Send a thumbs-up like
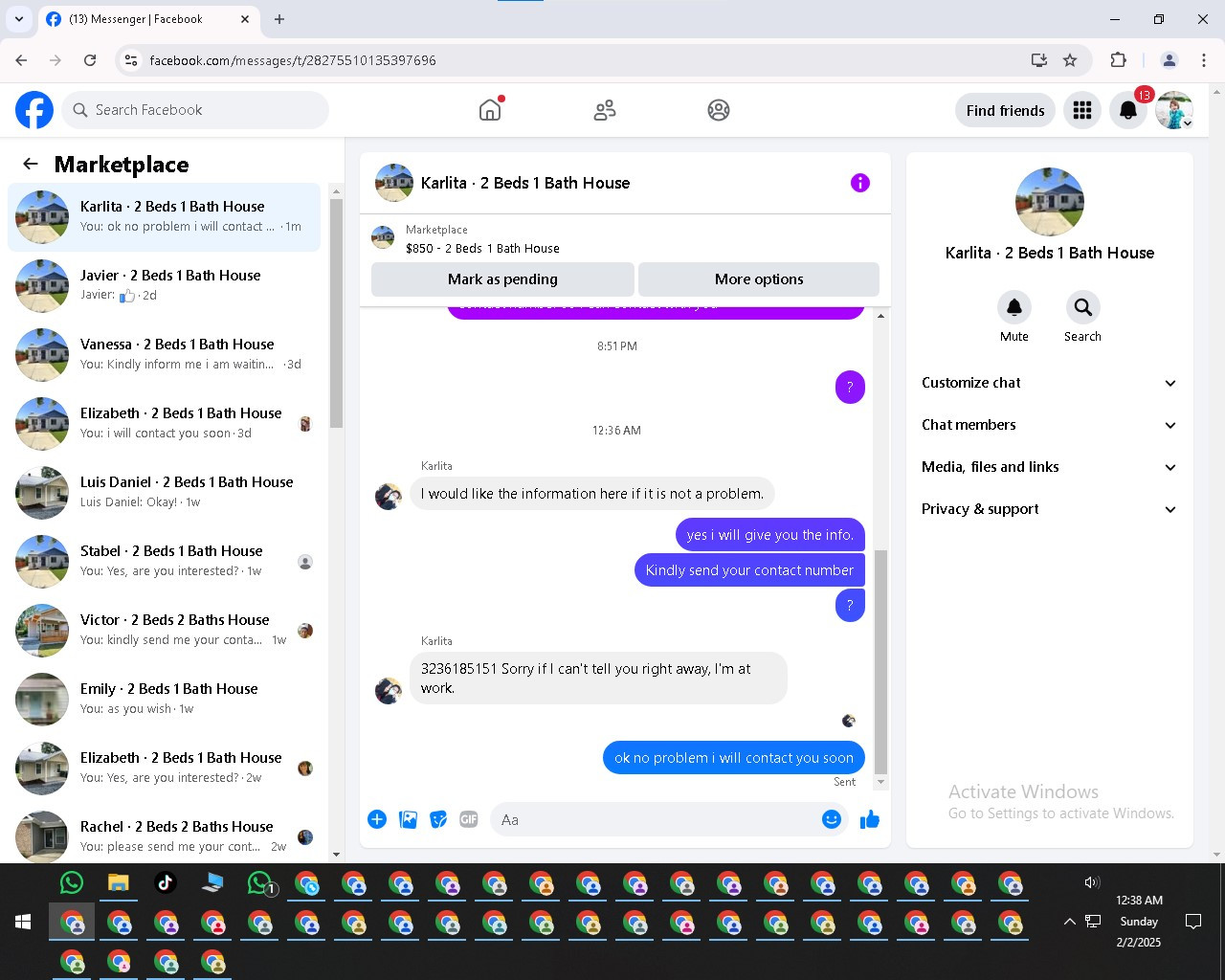 coord(869,819)
